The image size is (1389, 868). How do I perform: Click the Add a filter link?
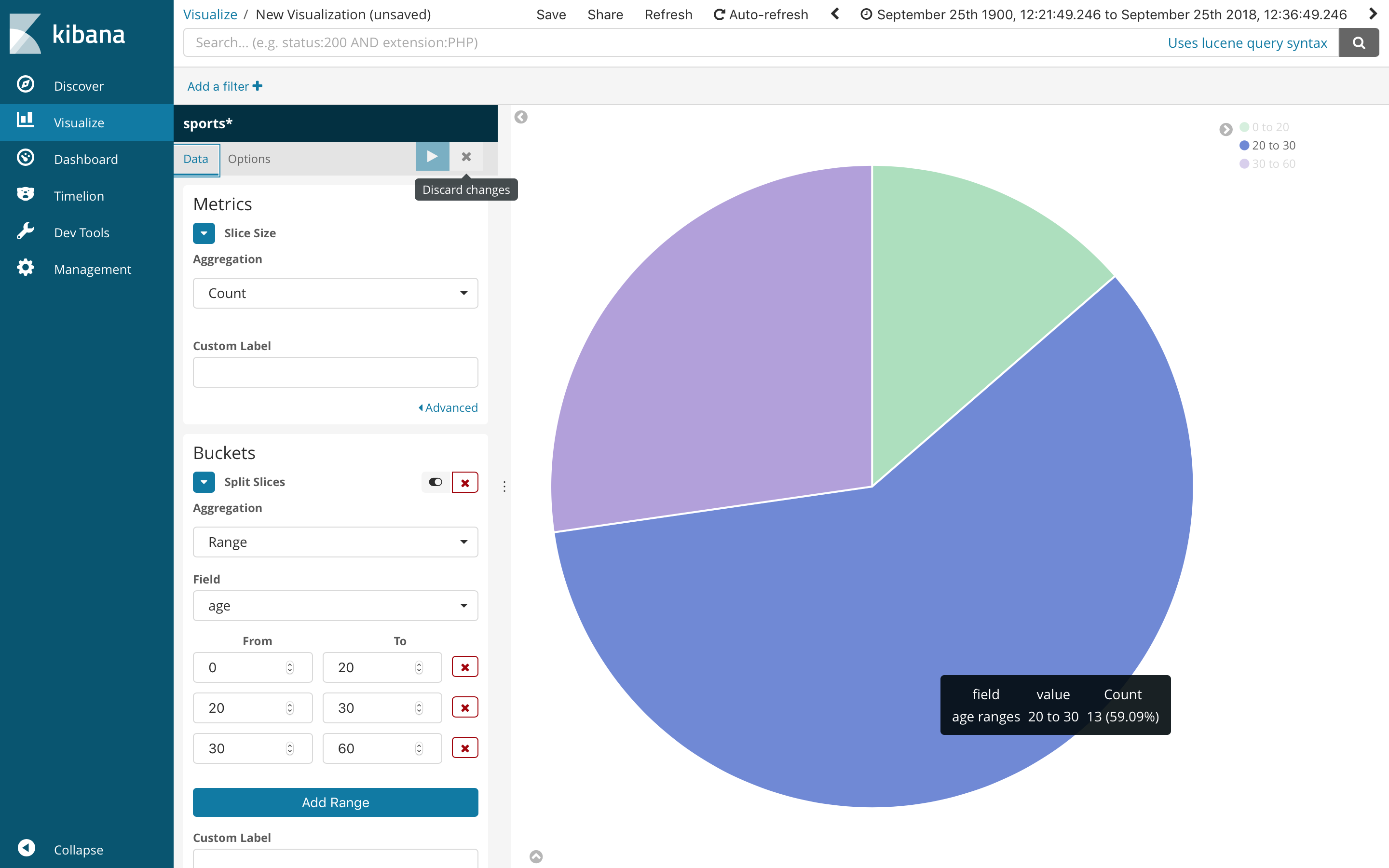pos(224,86)
